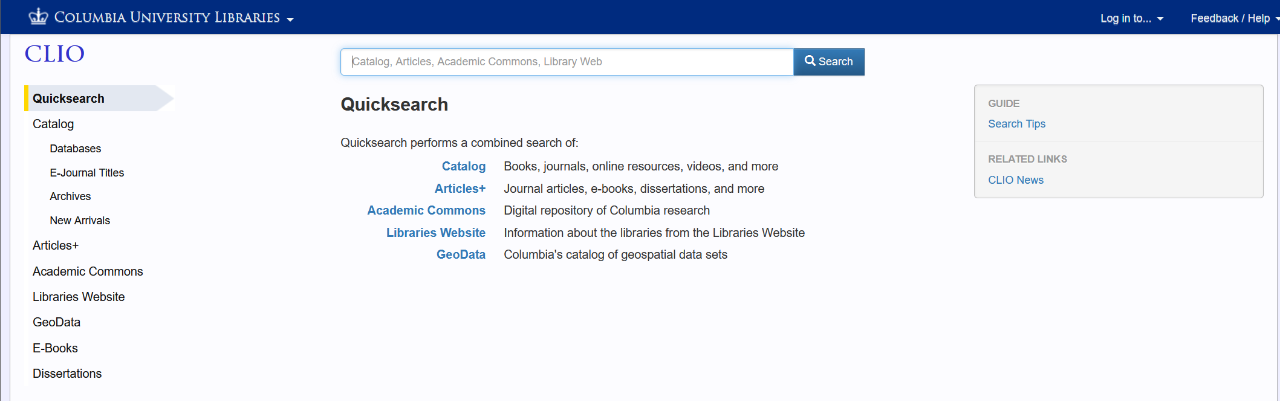Click 'Journal articles, e-books, dissertations, and more' text
Image resolution: width=1280 pixels, height=401 pixels.
coord(634,188)
